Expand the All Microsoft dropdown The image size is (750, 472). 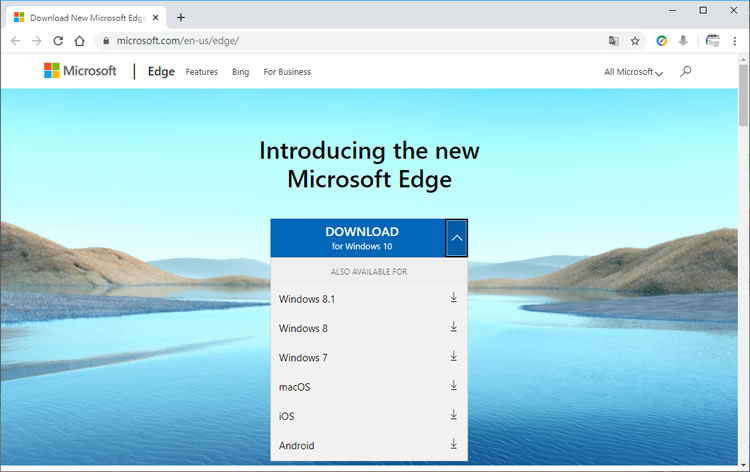point(633,72)
